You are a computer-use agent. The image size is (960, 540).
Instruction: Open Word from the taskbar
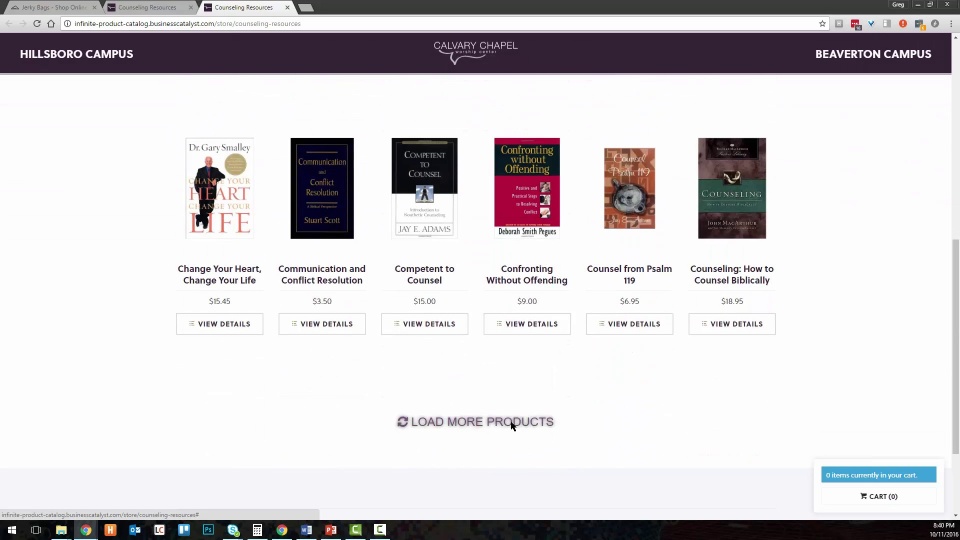click(x=306, y=530)
